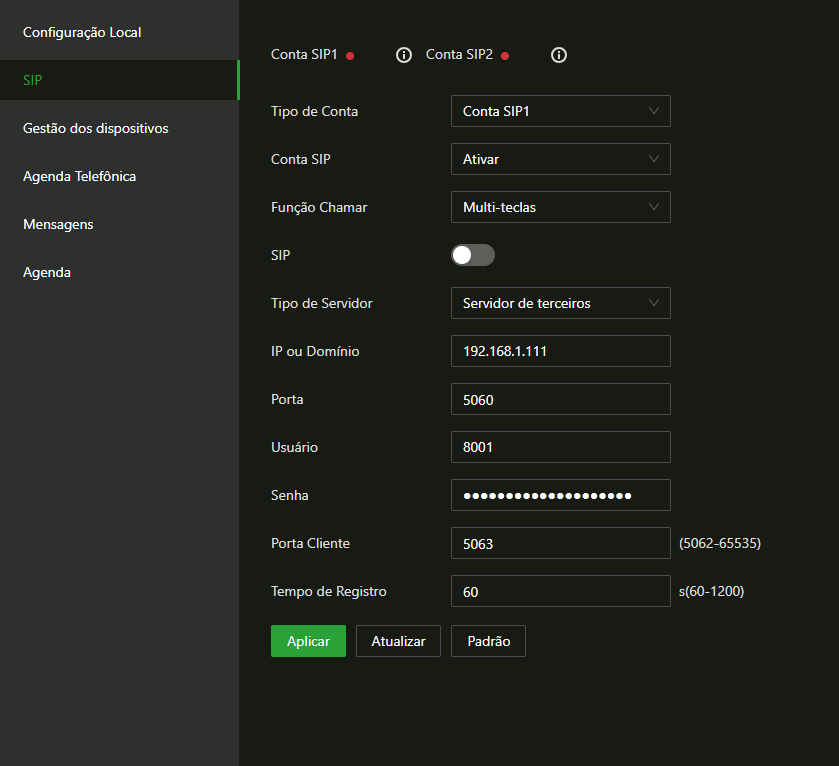Click the s(60-1200) range hint

[x=711, y=591]
